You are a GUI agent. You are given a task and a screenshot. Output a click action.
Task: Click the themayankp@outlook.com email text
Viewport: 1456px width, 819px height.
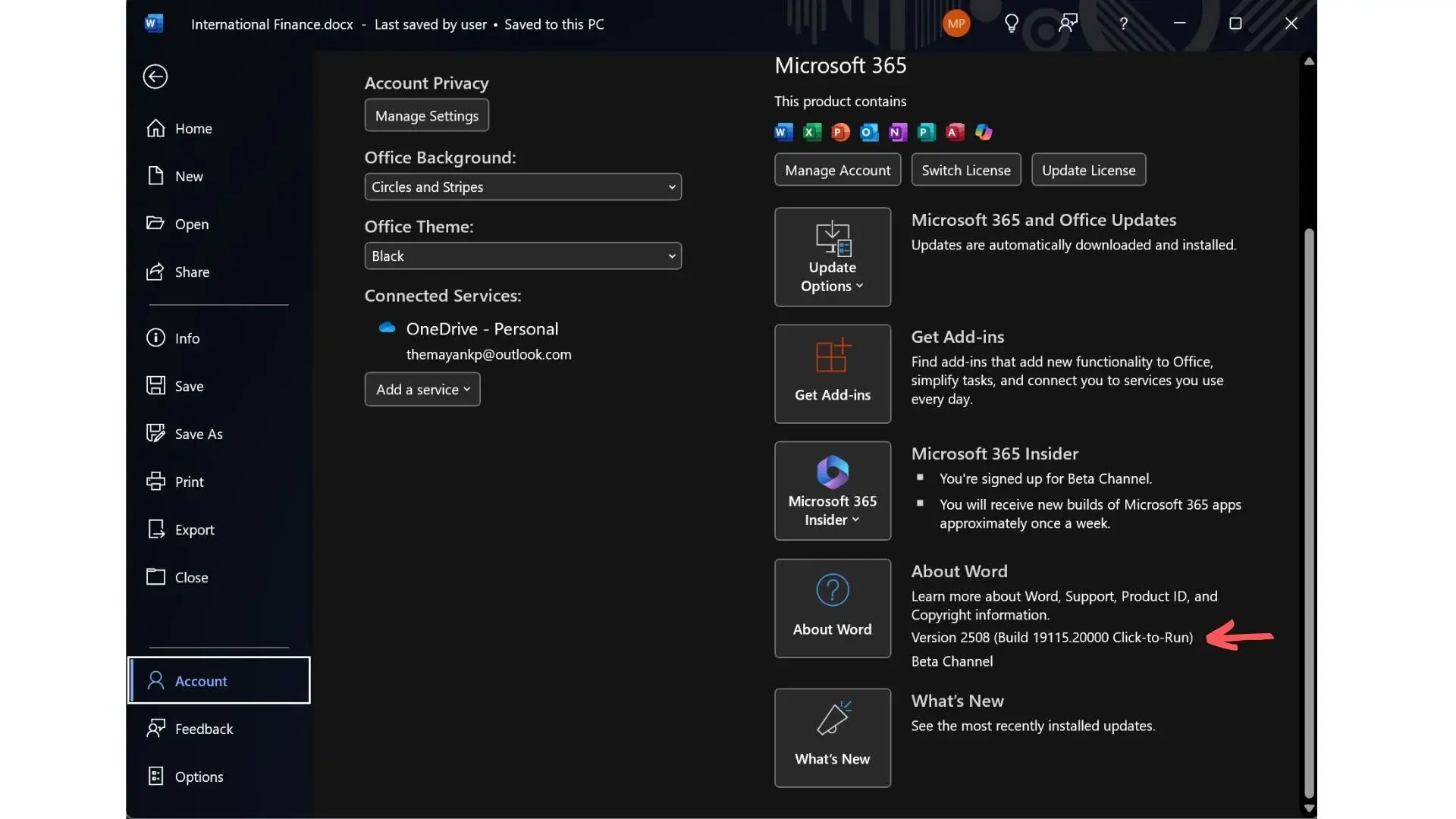pyautogui.click(x=488, y=354)
